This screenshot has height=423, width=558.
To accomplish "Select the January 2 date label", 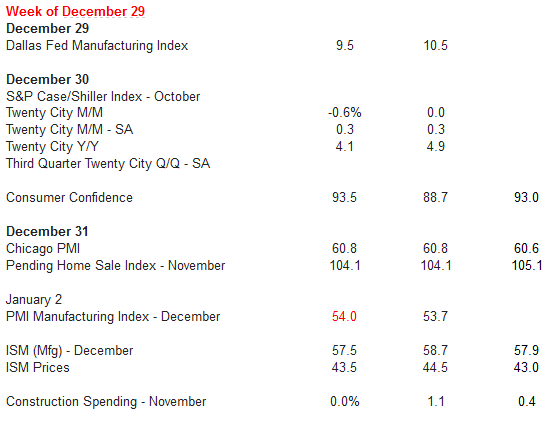I will tap(34, 300).
